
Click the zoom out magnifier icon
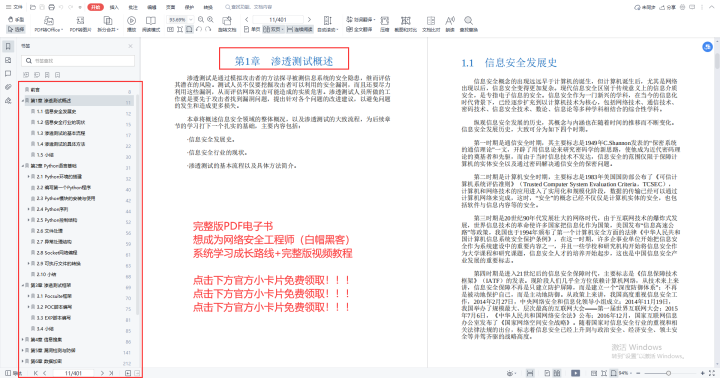tap(201, 20)
